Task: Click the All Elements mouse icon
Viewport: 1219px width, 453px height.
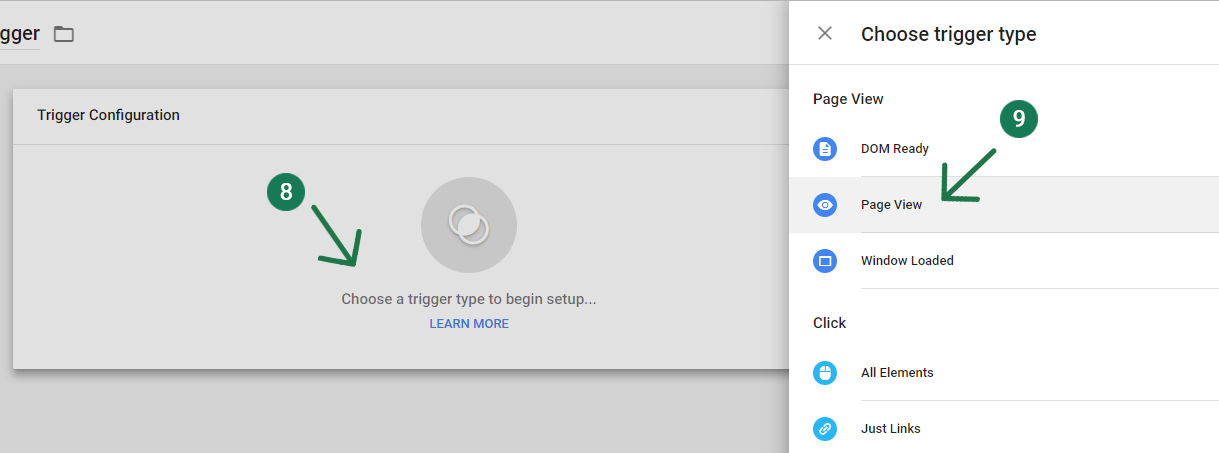Action: pyautogui.click(x=825, y=373)
